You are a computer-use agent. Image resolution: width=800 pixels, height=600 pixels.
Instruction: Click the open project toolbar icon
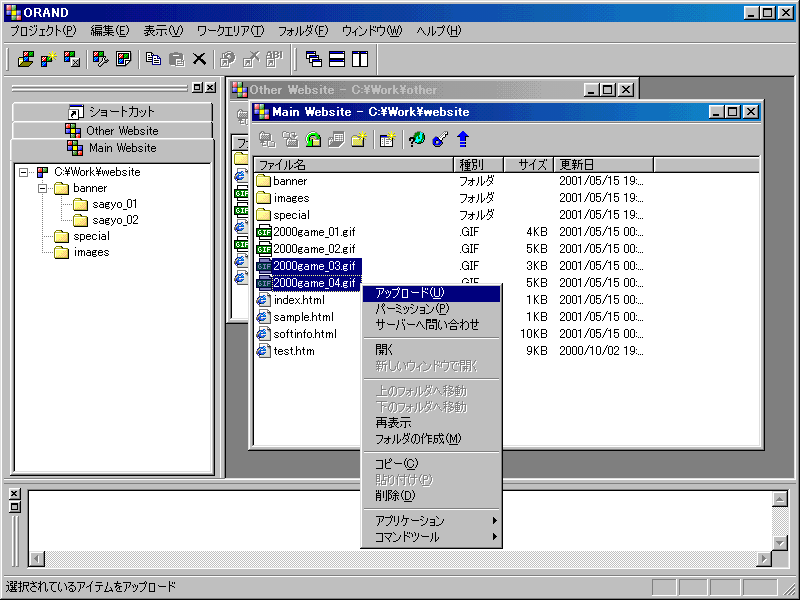[26, 59]
